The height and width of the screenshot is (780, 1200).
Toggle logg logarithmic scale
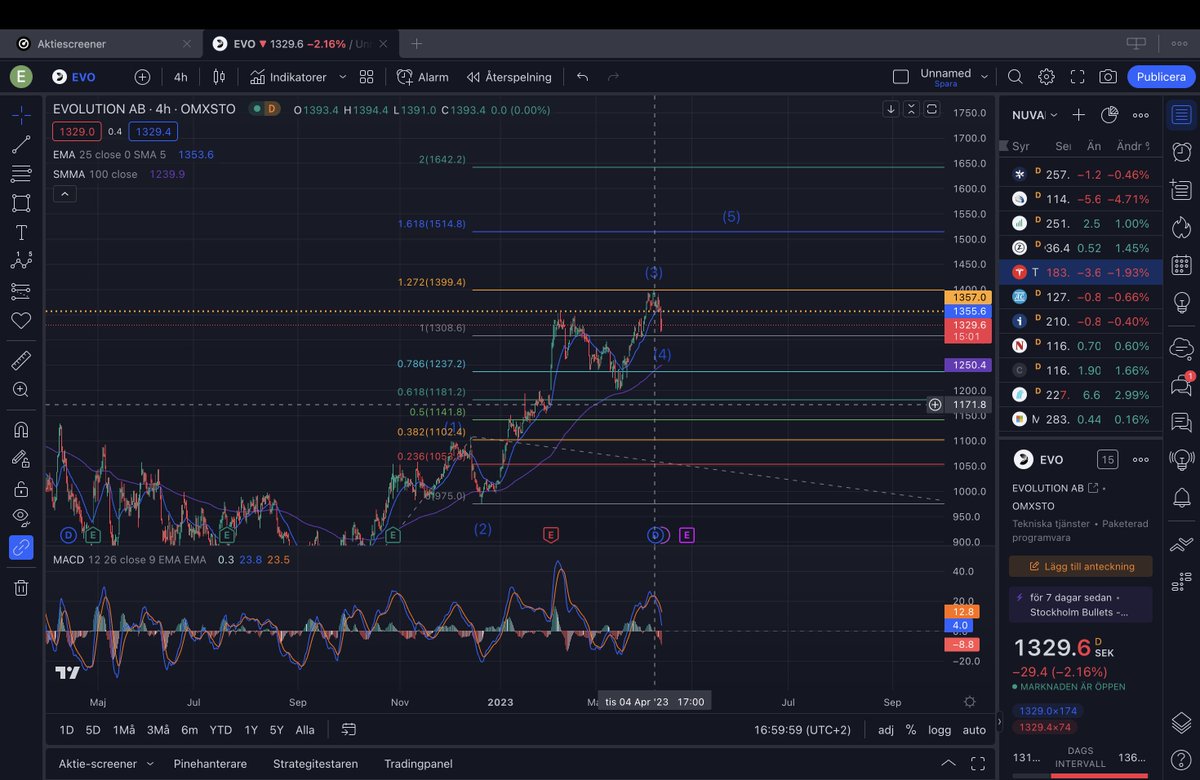[x=939, y=730]
